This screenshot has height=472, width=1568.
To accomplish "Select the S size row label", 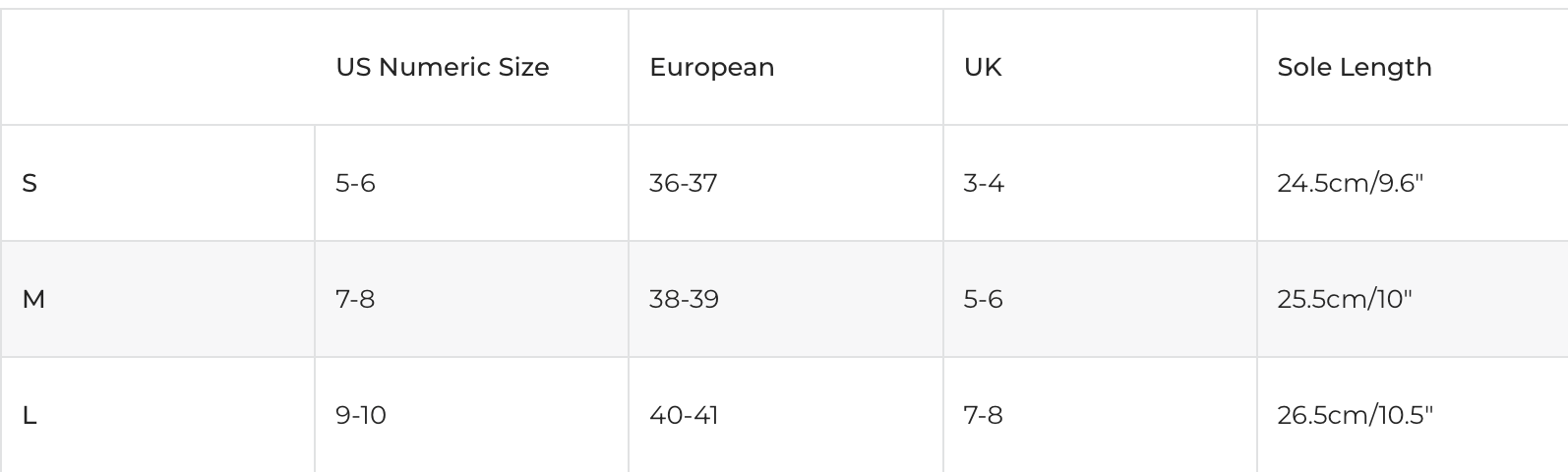I will pos(30,183).
